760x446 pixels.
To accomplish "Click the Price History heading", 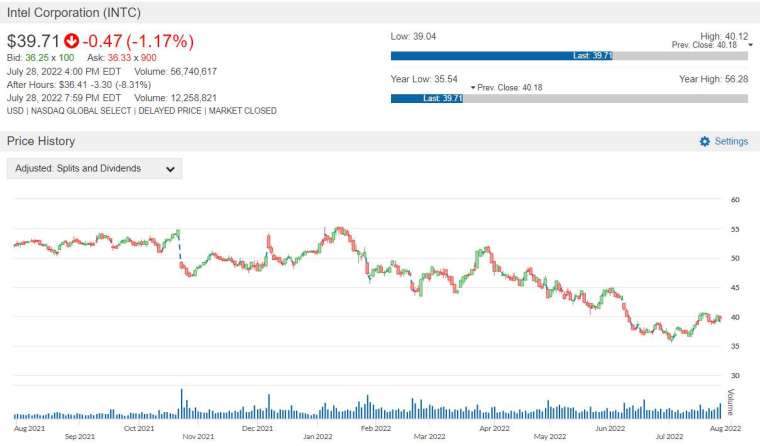I will pos(41,141).
